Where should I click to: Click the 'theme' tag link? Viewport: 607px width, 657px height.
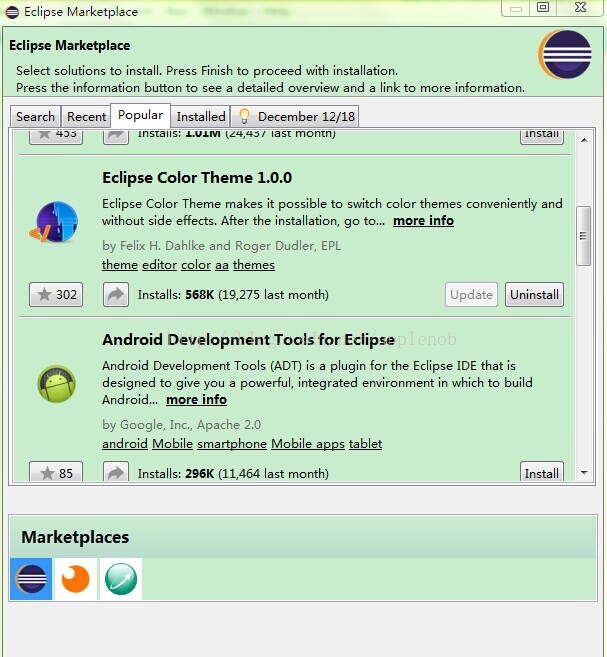coord(120,265)
